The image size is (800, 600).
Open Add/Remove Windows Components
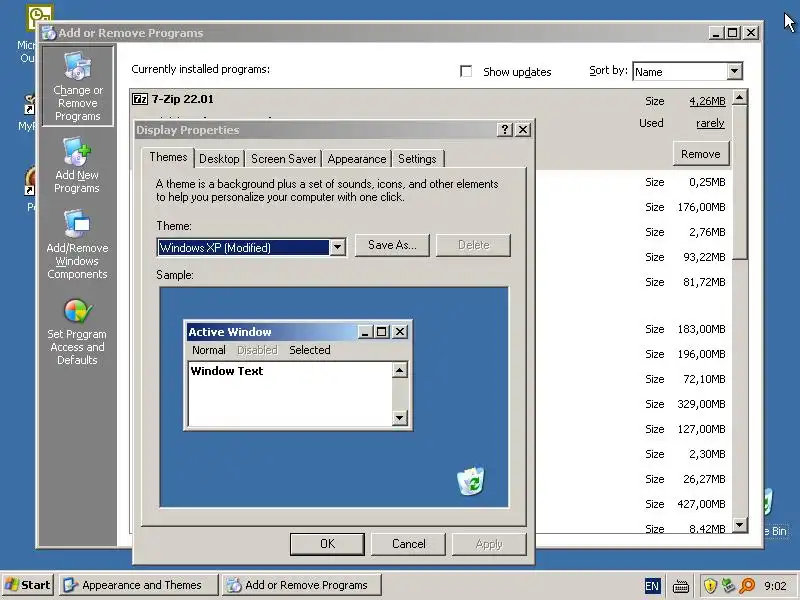78,245
